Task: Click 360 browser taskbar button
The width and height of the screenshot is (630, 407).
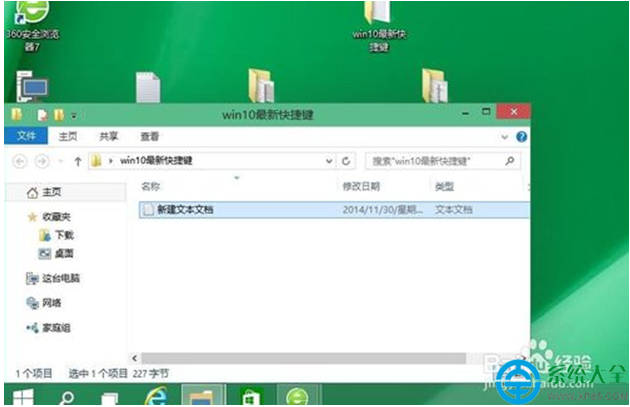Action: tap(298, 395)
